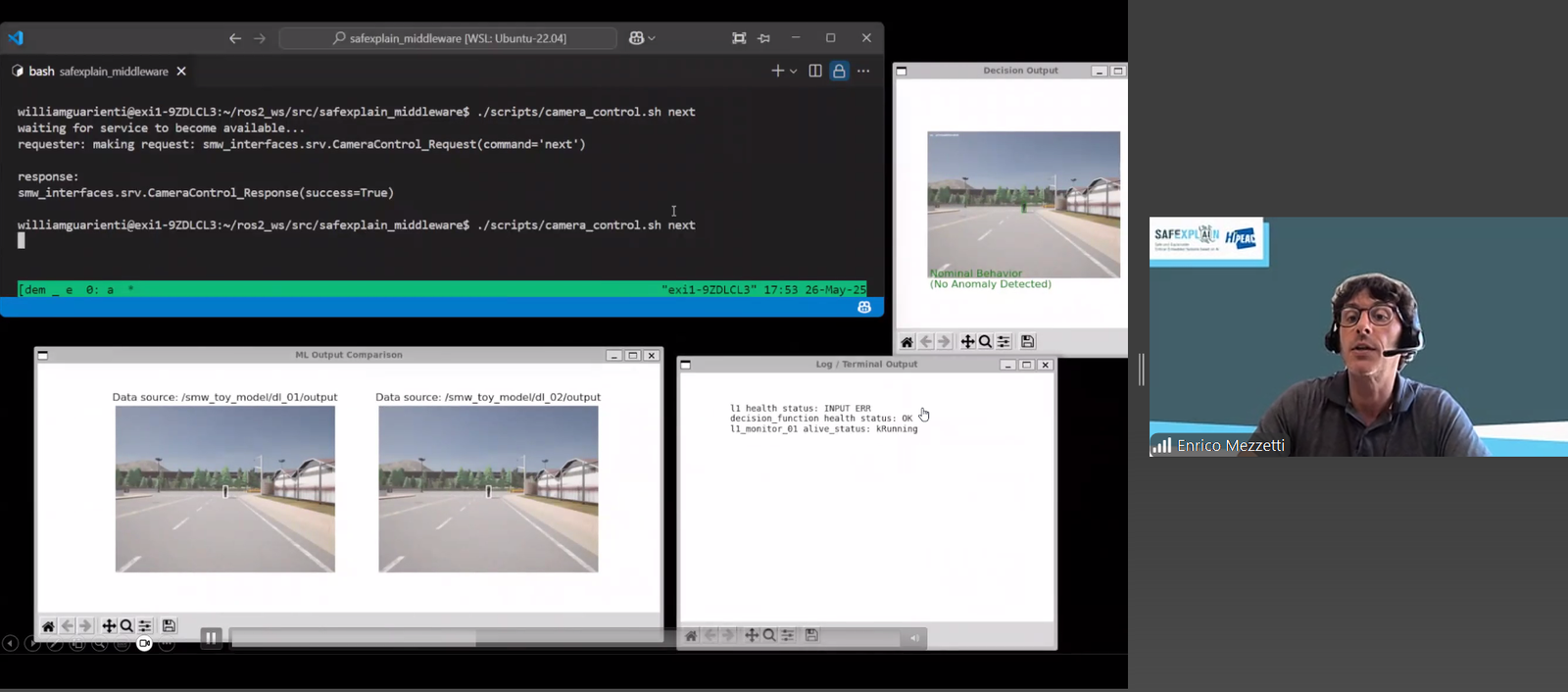The height and width of the screenshot is (692, 1568).
Task: Maximize the ML Output Comparison window
Action: point(633,355)
